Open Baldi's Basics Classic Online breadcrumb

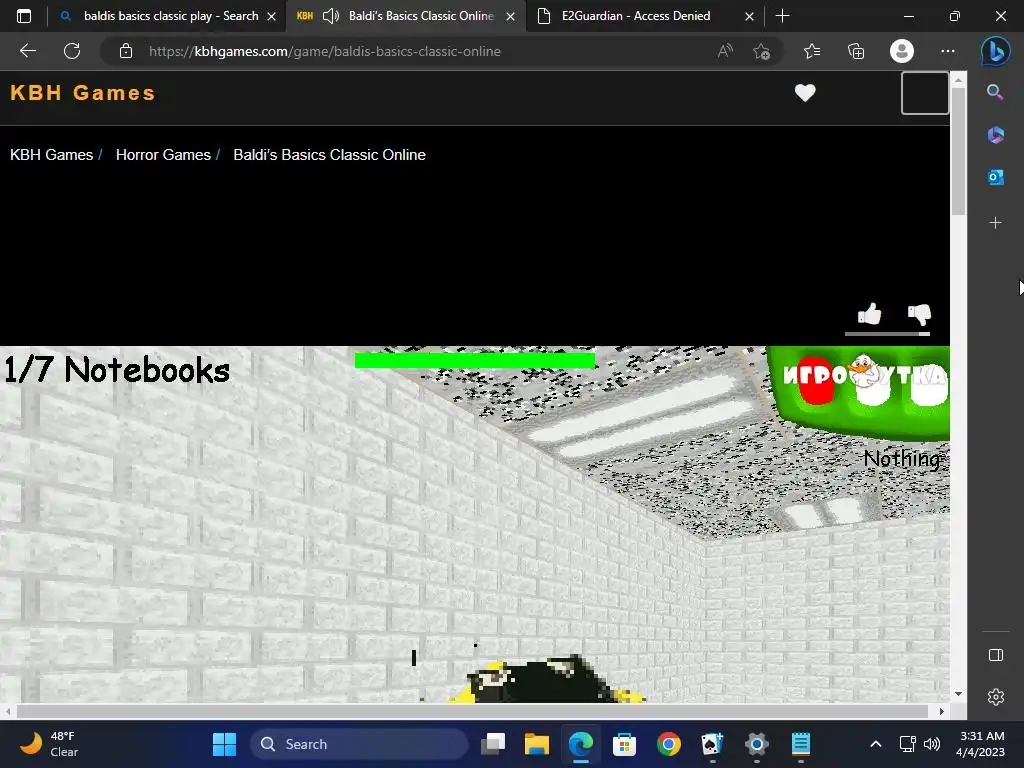[329, 155]
